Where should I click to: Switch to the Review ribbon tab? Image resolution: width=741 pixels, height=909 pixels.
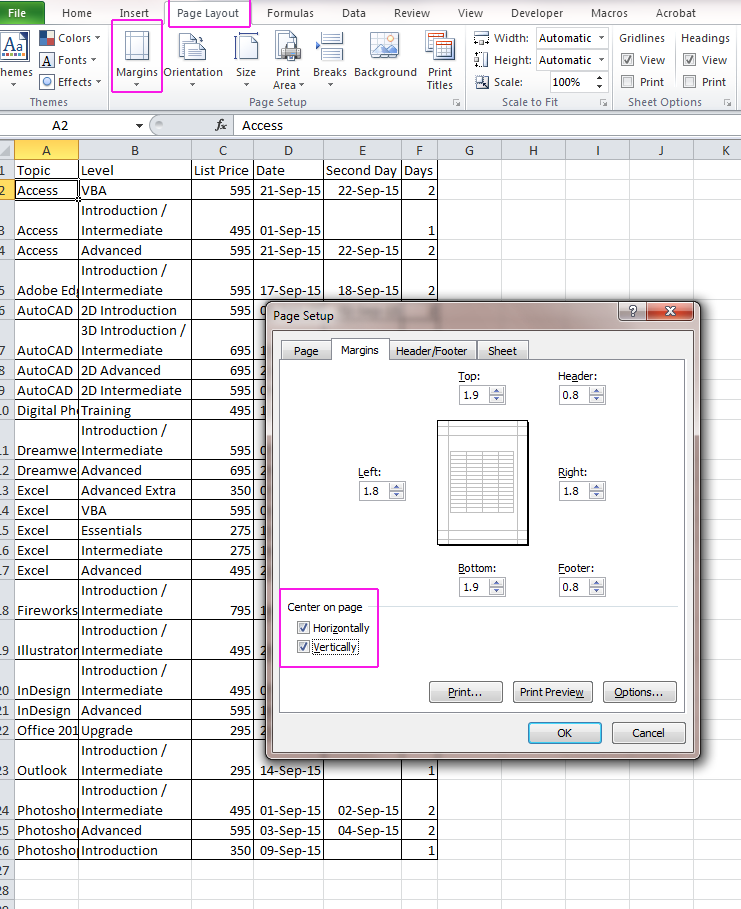click(x=412, y=13)
